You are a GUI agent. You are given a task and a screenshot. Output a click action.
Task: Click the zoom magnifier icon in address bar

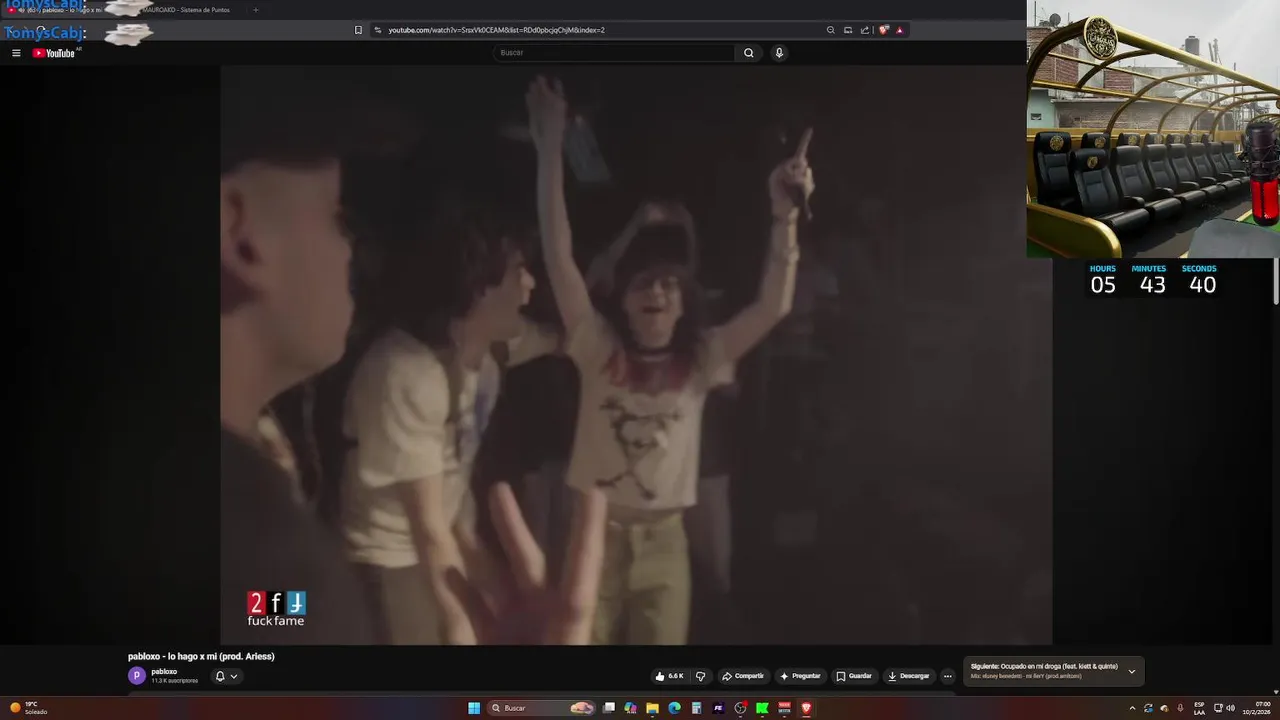[830, 30]
